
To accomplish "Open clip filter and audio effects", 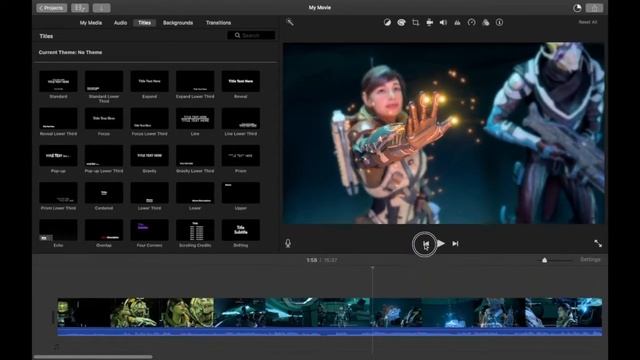I will tap(485, 22).
